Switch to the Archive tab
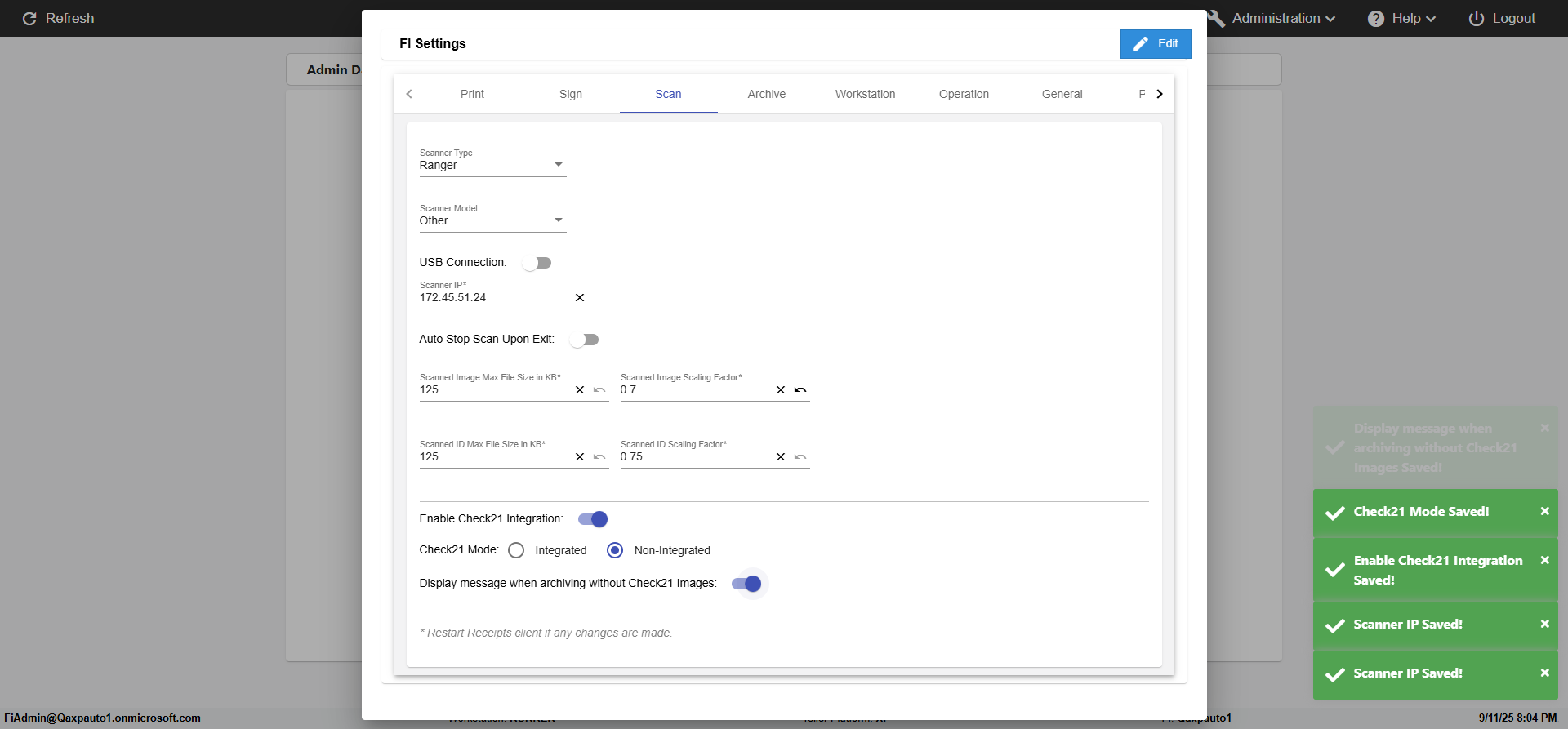 [766, 94]
